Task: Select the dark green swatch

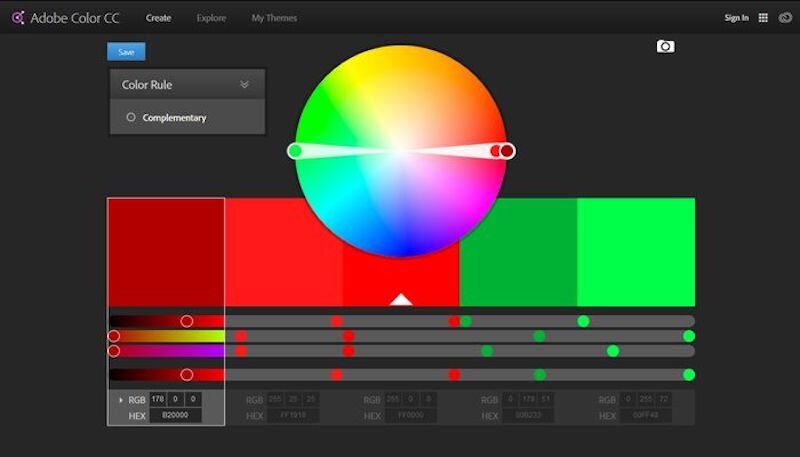Action: pos(518,252)
